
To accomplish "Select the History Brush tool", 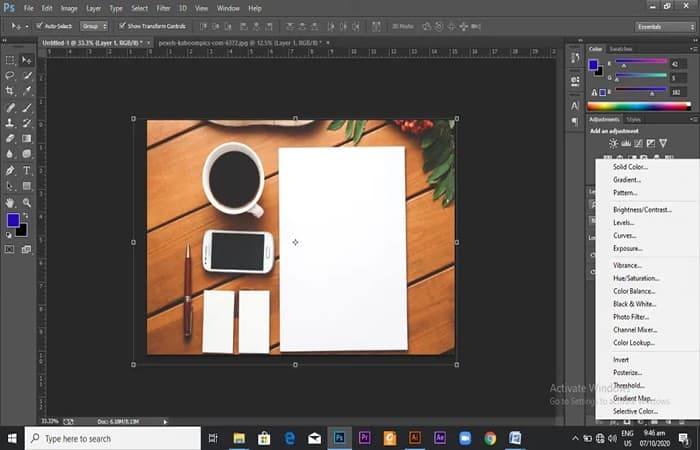I will (26, 123).
